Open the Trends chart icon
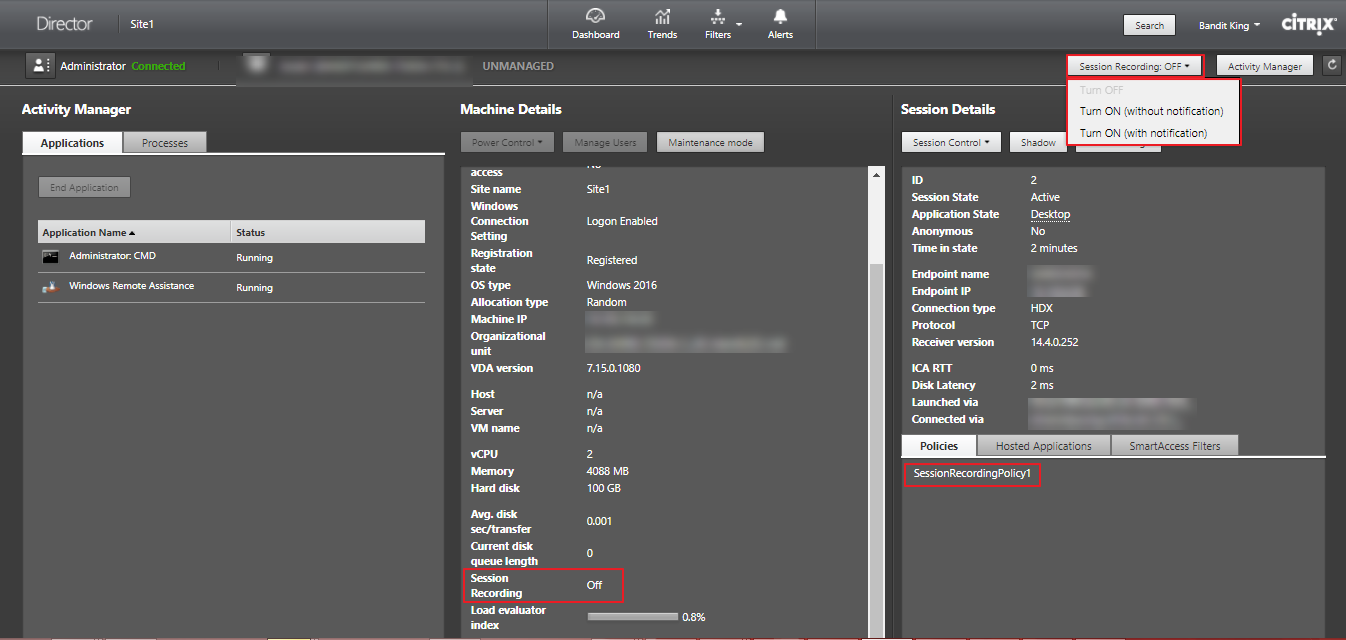1346x640 pixels. [662, 18]
